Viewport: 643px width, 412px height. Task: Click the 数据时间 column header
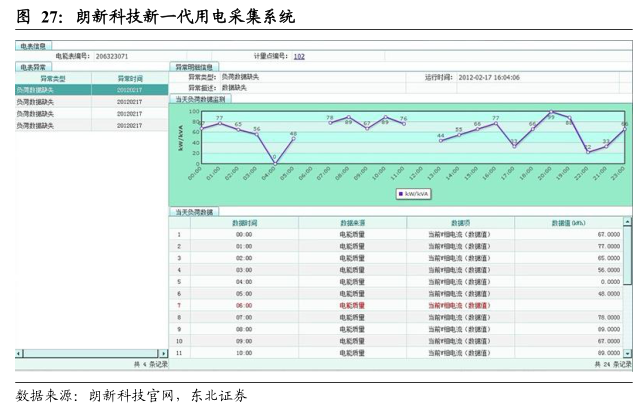tap(244, 222)
